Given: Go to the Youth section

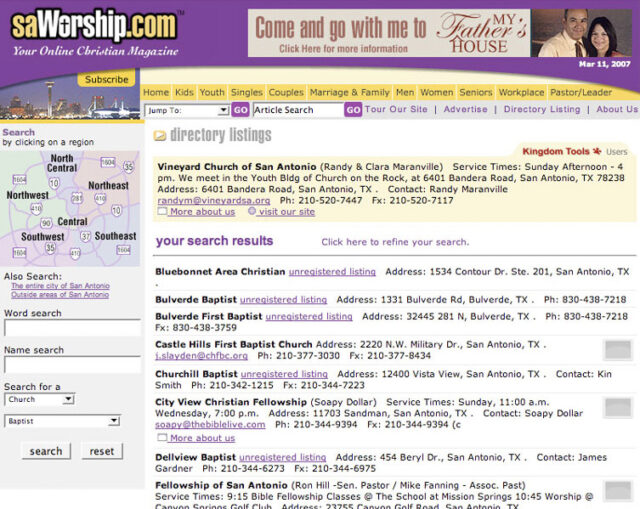Looking at the screenshot, I should click(x=212, y=93).
